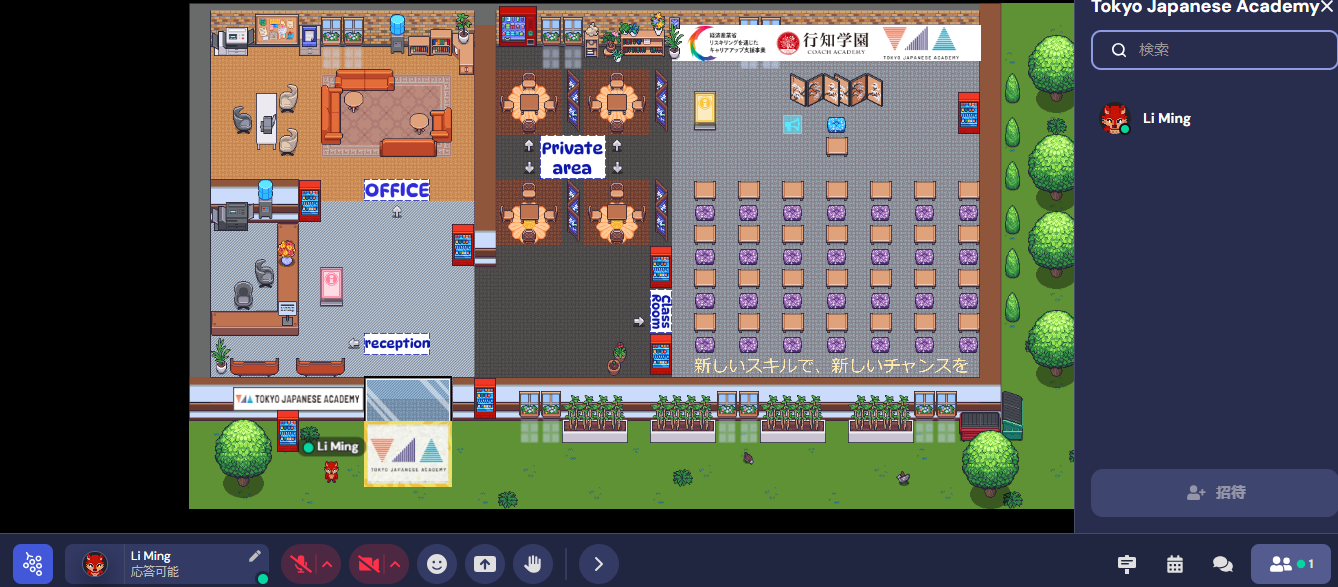Open the emoji reactions picker
The image size is (1338, 587).
[x=436, y=564]
